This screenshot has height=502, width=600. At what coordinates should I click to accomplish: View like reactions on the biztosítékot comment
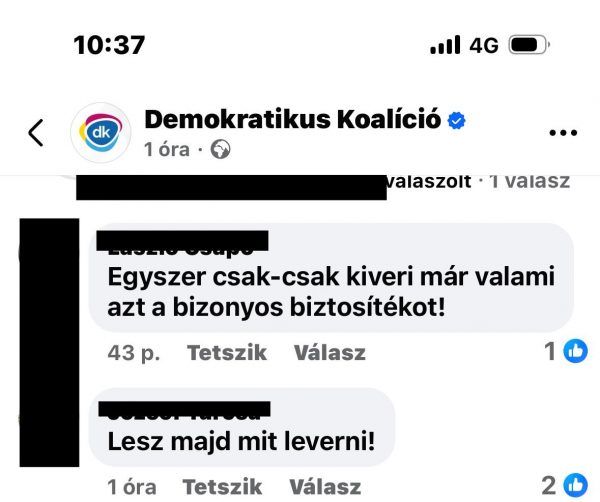tap(566, 351)
